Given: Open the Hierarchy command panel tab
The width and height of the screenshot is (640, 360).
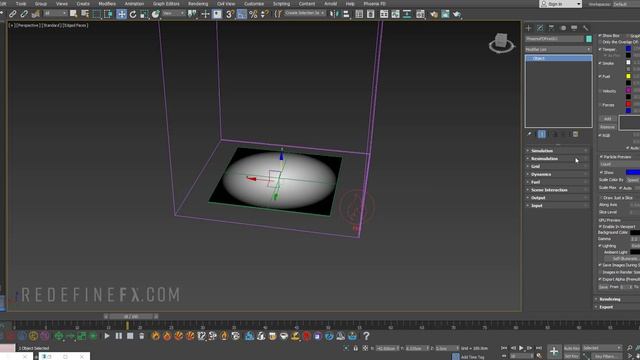Looking at the screenshot, I should pos(551,28).
